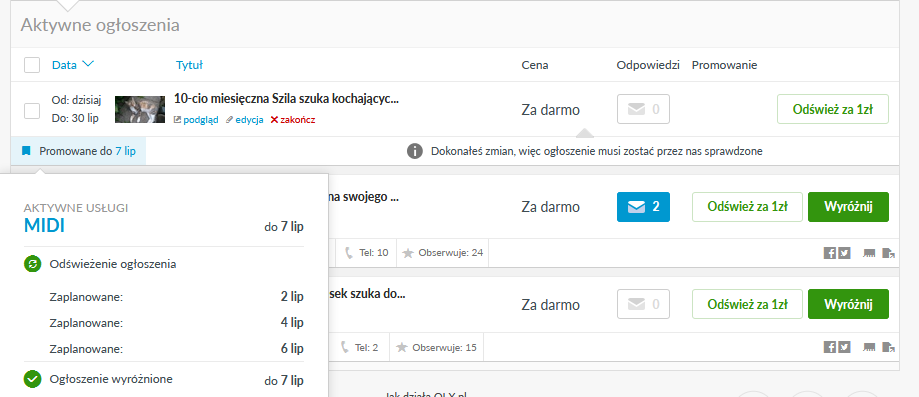Click the green checkmark by Ogłoszenie wyróżnione
The image size is (919, 397).
[32, 379]
